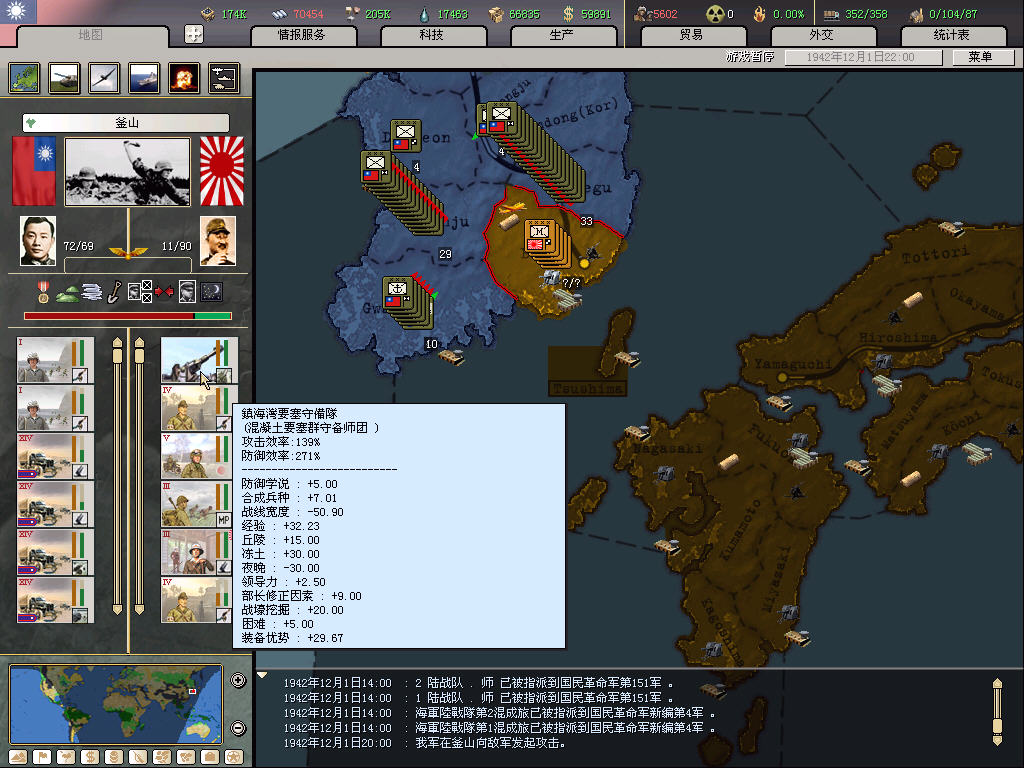This screenshot has width=1024, height=768.
Task: Click the shovel entrenchment icon
Action: coord(115,292)
